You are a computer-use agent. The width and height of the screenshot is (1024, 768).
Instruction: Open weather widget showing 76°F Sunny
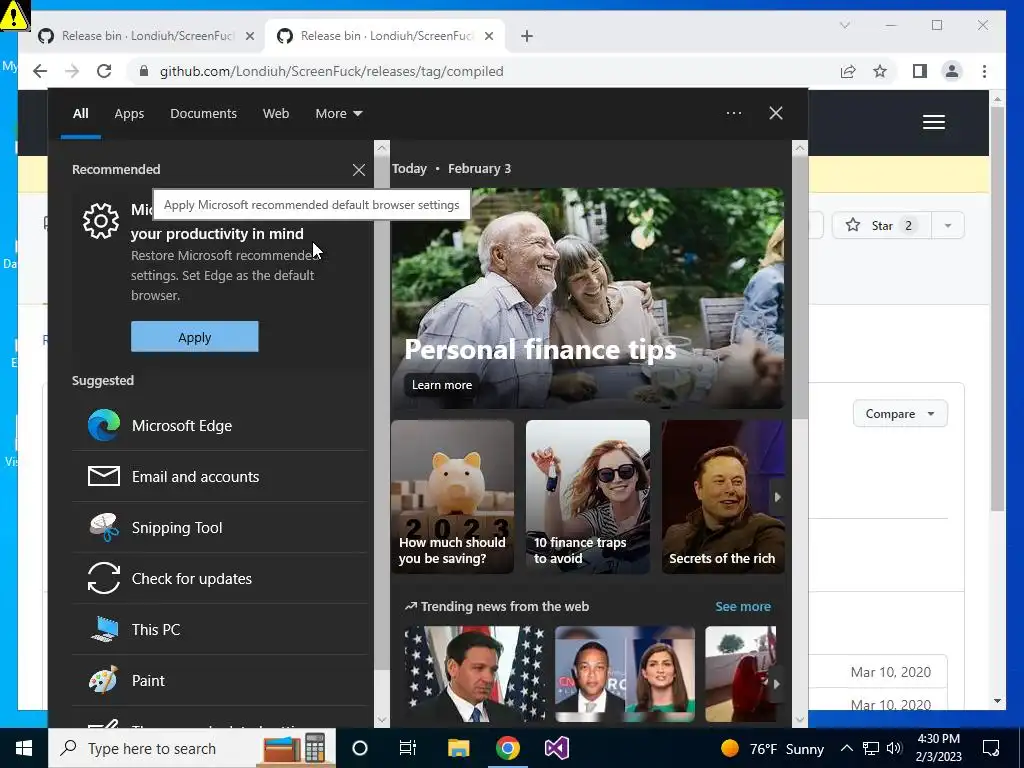[x=772, y=748]
